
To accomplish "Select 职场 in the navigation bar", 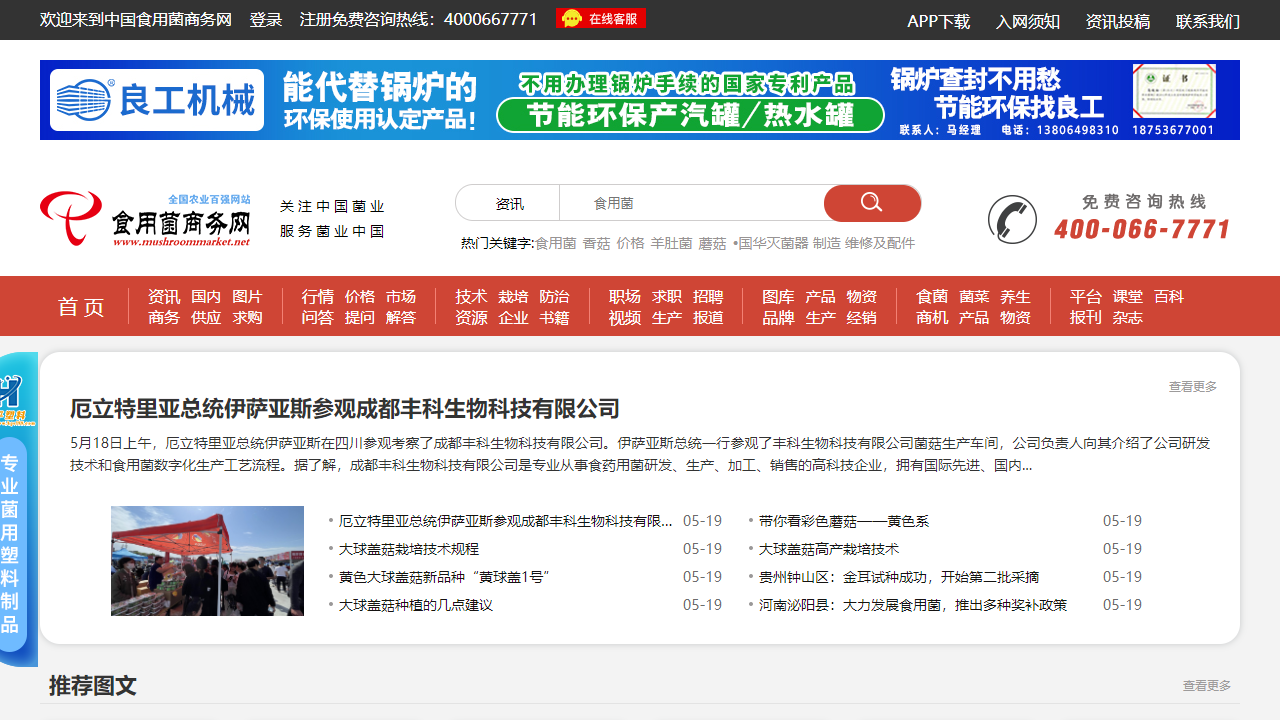I will [625, 297].
